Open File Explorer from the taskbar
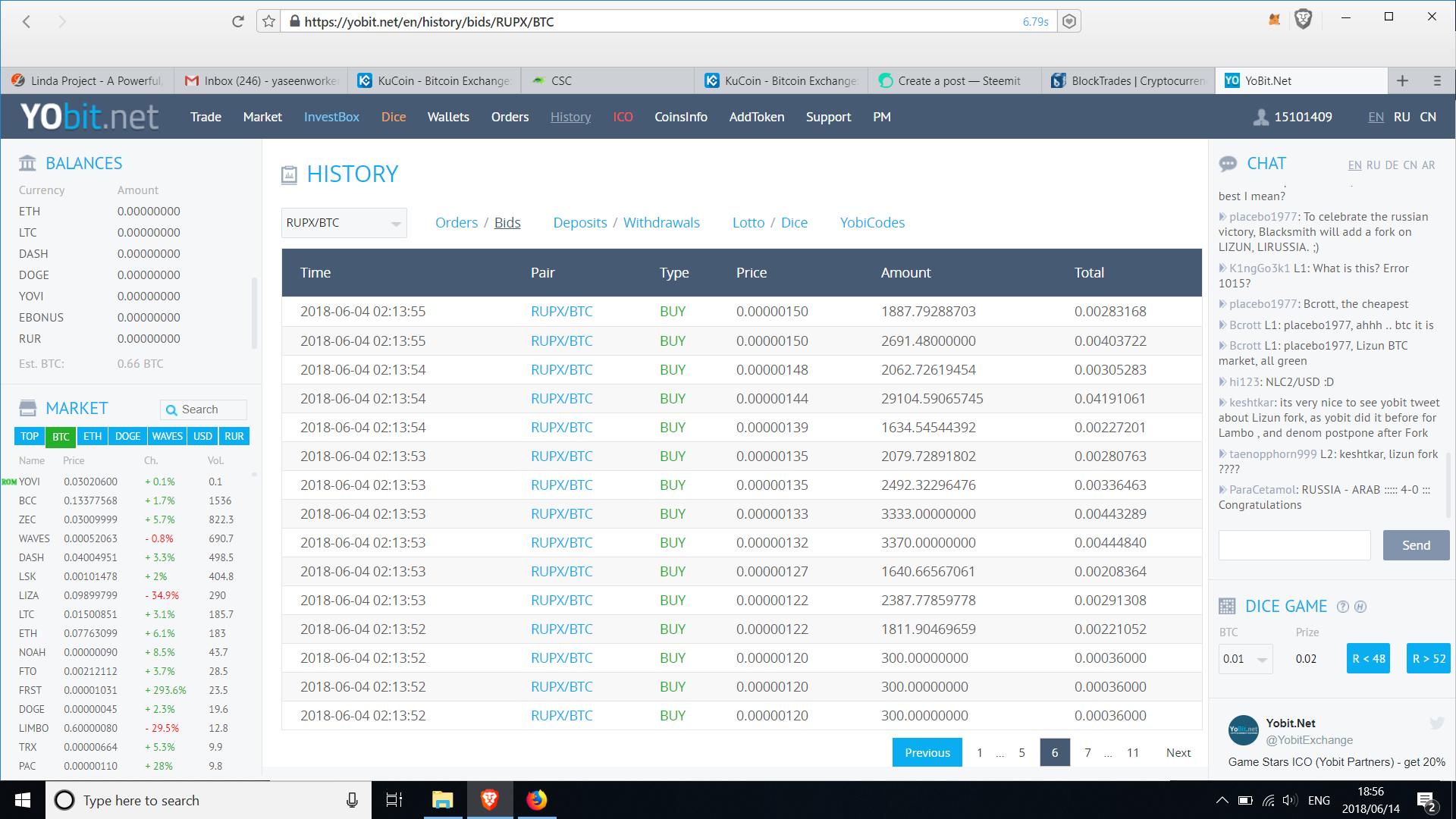The image size is (1456, 819). [x=442, y=800]
